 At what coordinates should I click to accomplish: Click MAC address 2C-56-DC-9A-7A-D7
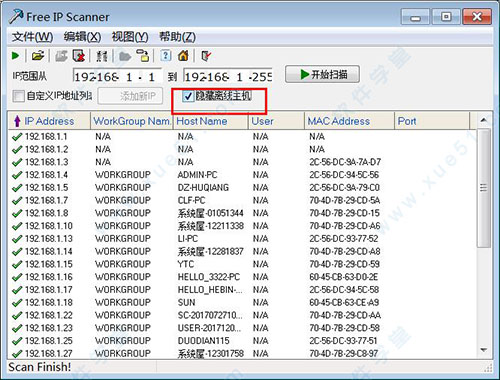point(345,162)
